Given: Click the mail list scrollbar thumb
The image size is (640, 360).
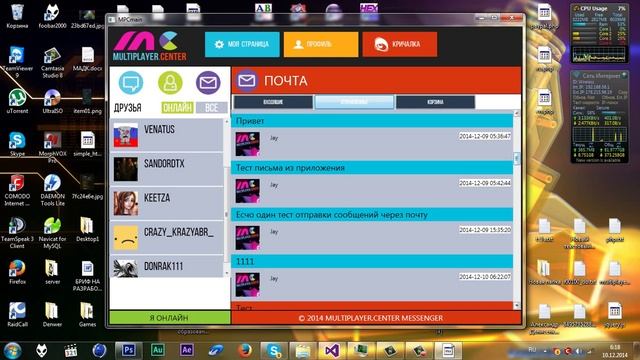Looking at the screenshot, I should [517, 158].
